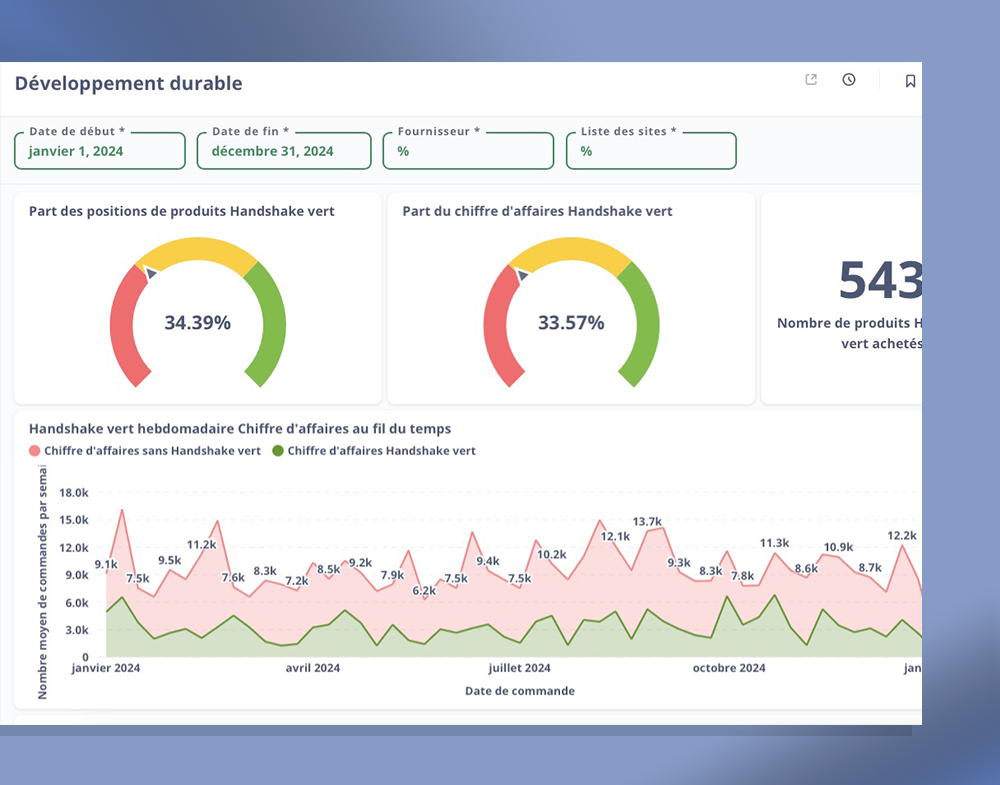This screenshot has width=1000, height=785.
Task: Click the 34.39% gauge value
Action: [x=197, y=323]
